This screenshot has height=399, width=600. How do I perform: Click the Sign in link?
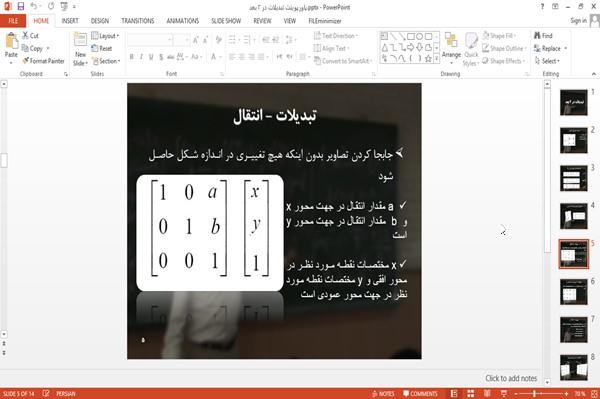click(578, 21)
